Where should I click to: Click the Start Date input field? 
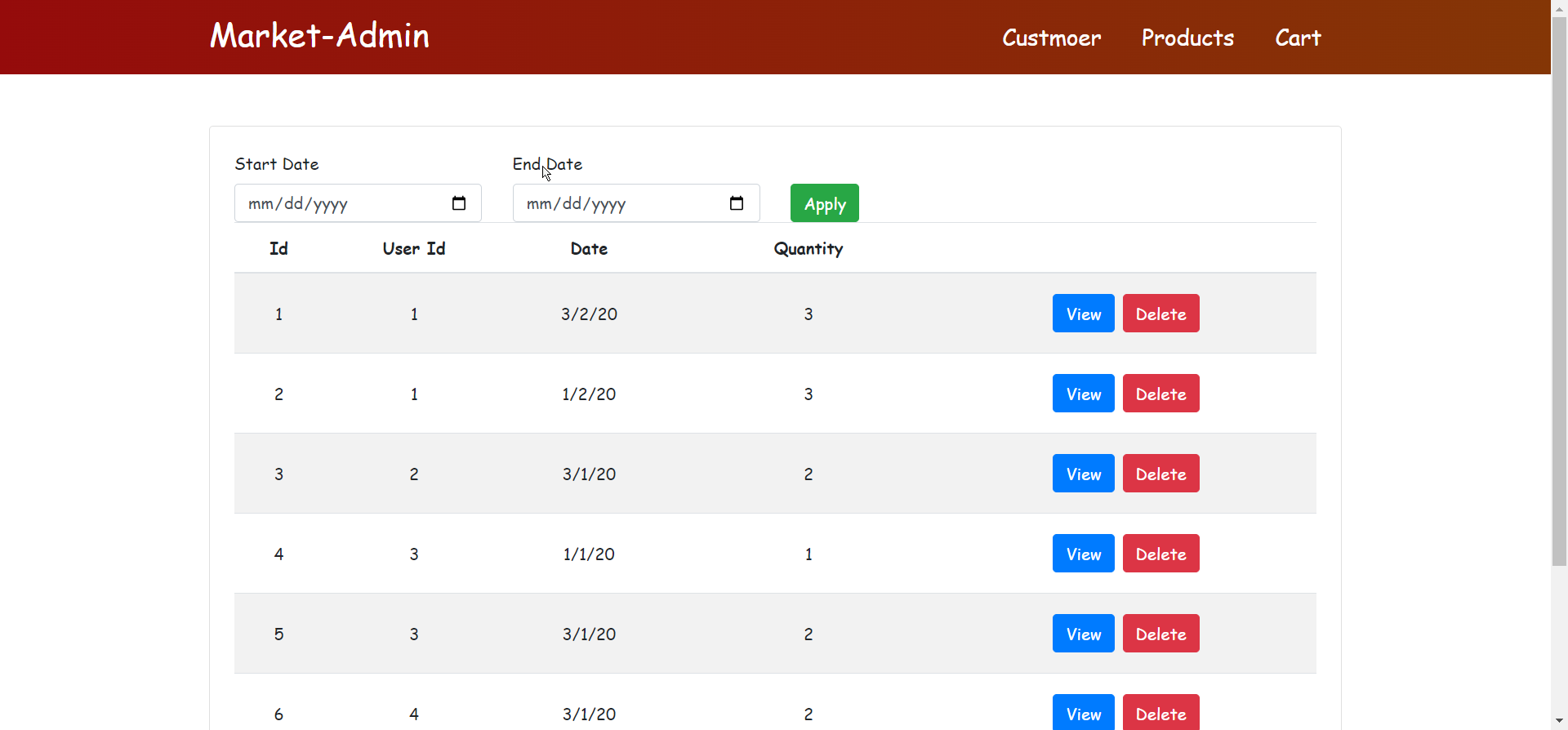tap(343, 203)
